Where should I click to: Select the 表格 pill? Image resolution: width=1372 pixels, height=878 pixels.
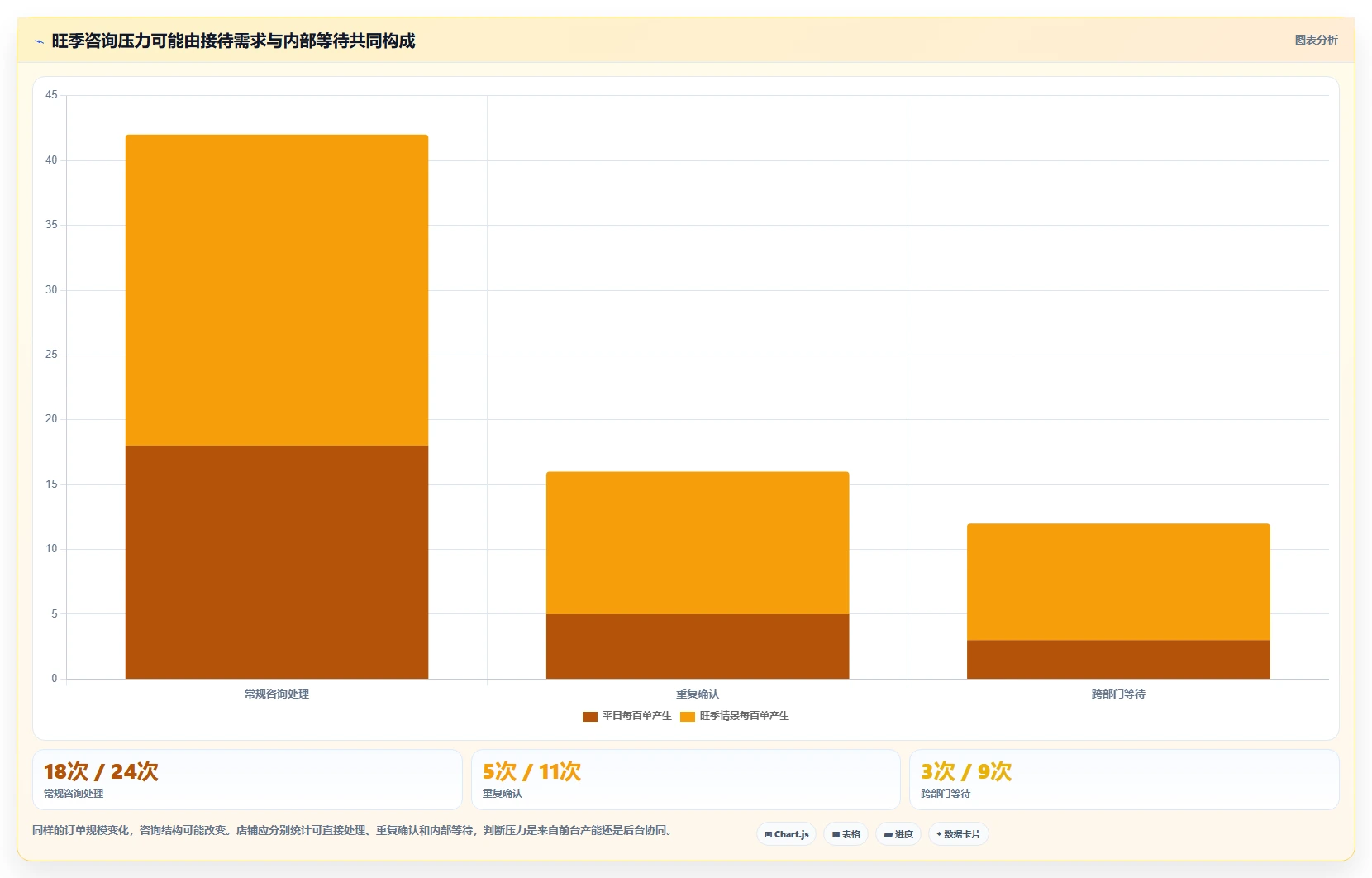pyautogui.click(x=846, y=834)
